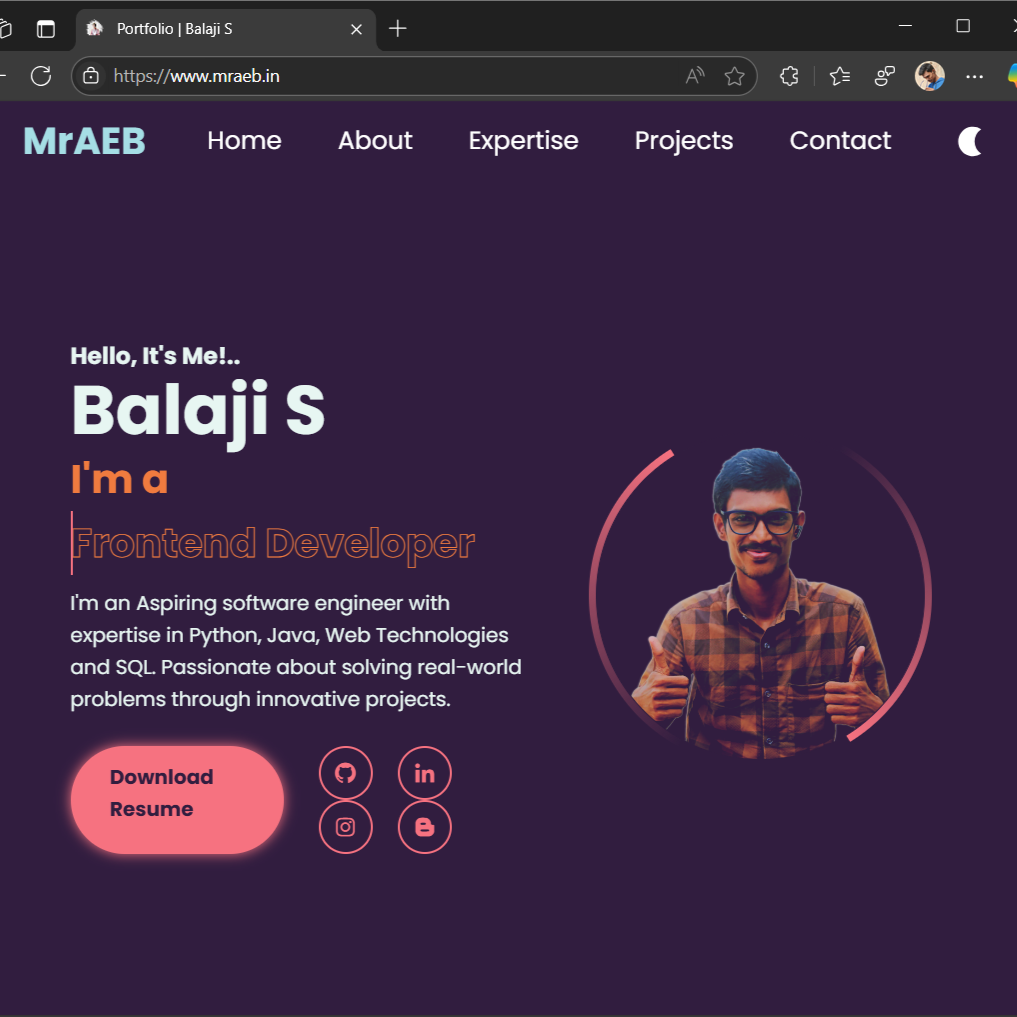Image resolution: width=1017 pixels, height=1017 pixels.
Task: Close the Portfolio | Balaji S tab
Action: click(x=356, y=29)
